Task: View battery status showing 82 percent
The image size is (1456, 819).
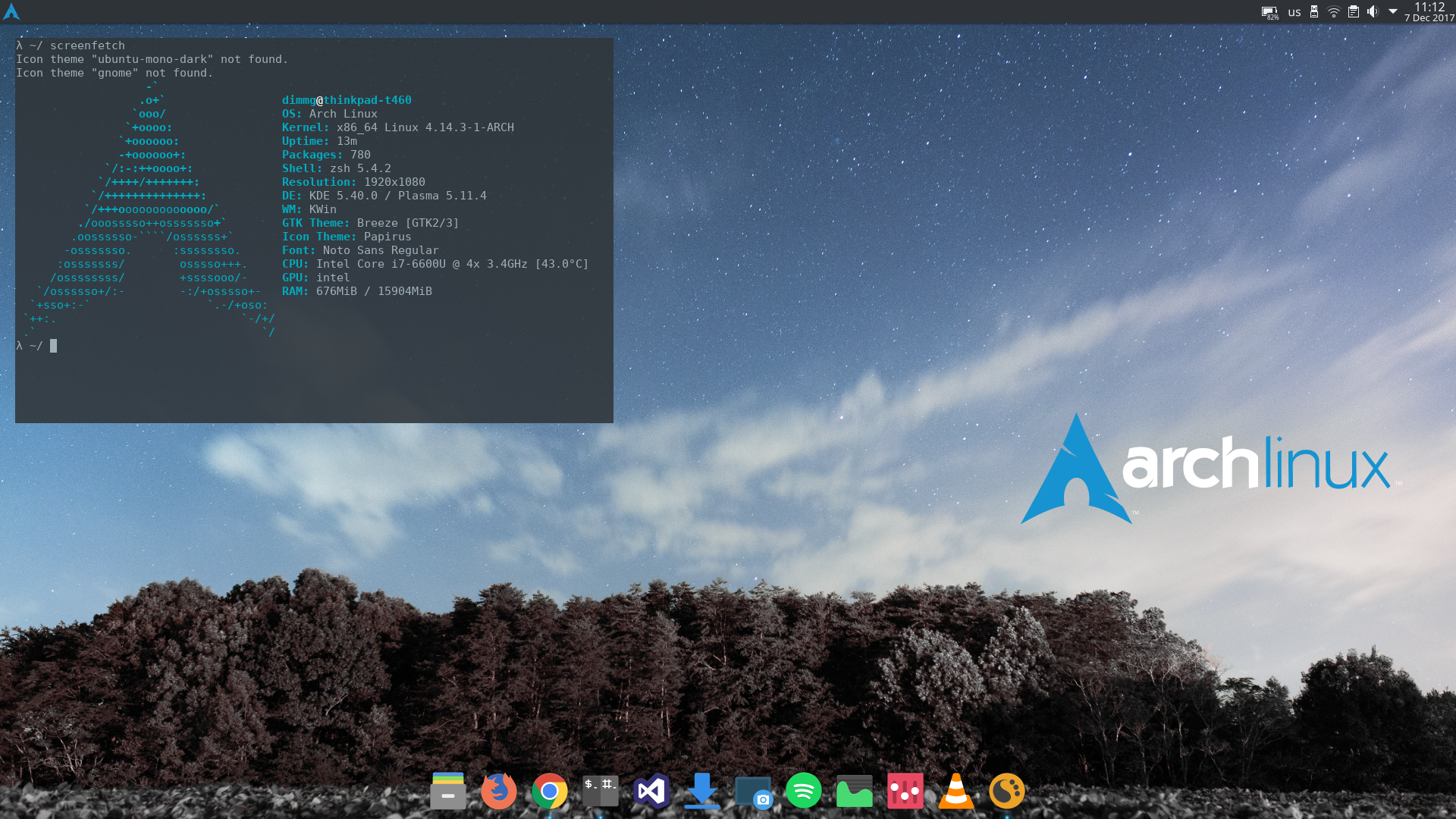Action: (x=1269, y=11)
